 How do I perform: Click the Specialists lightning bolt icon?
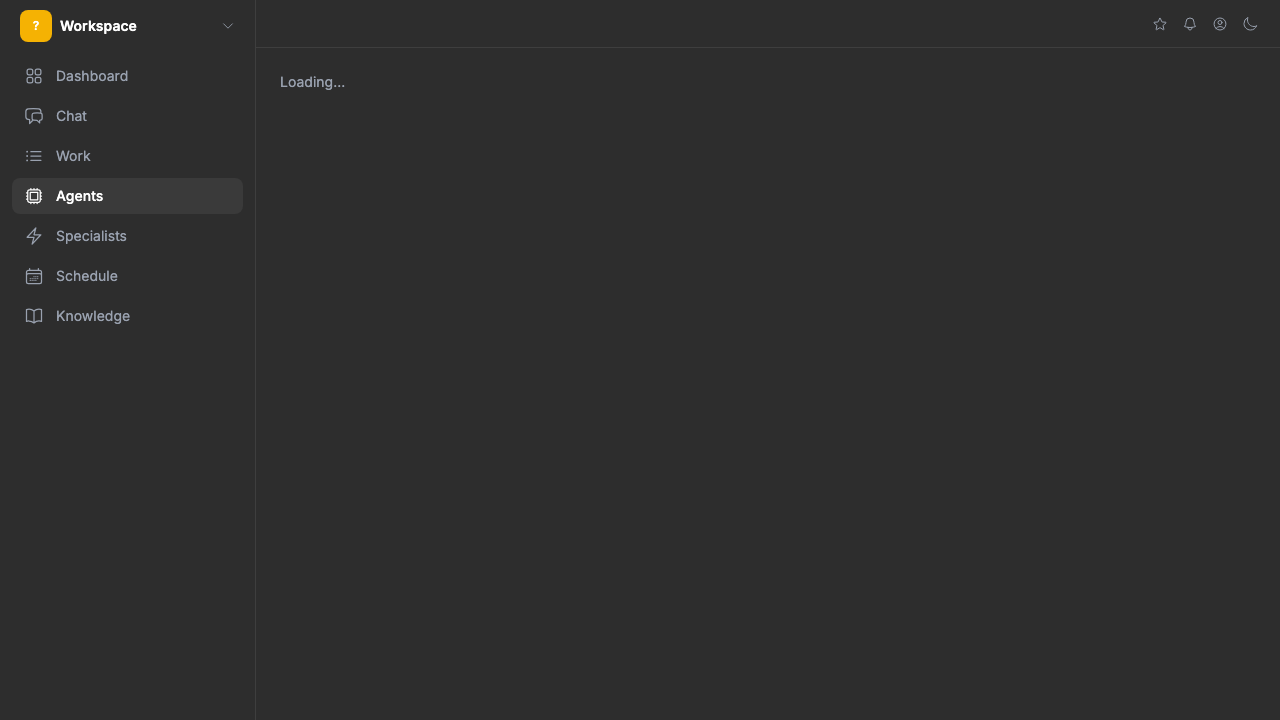click(34, 236)
